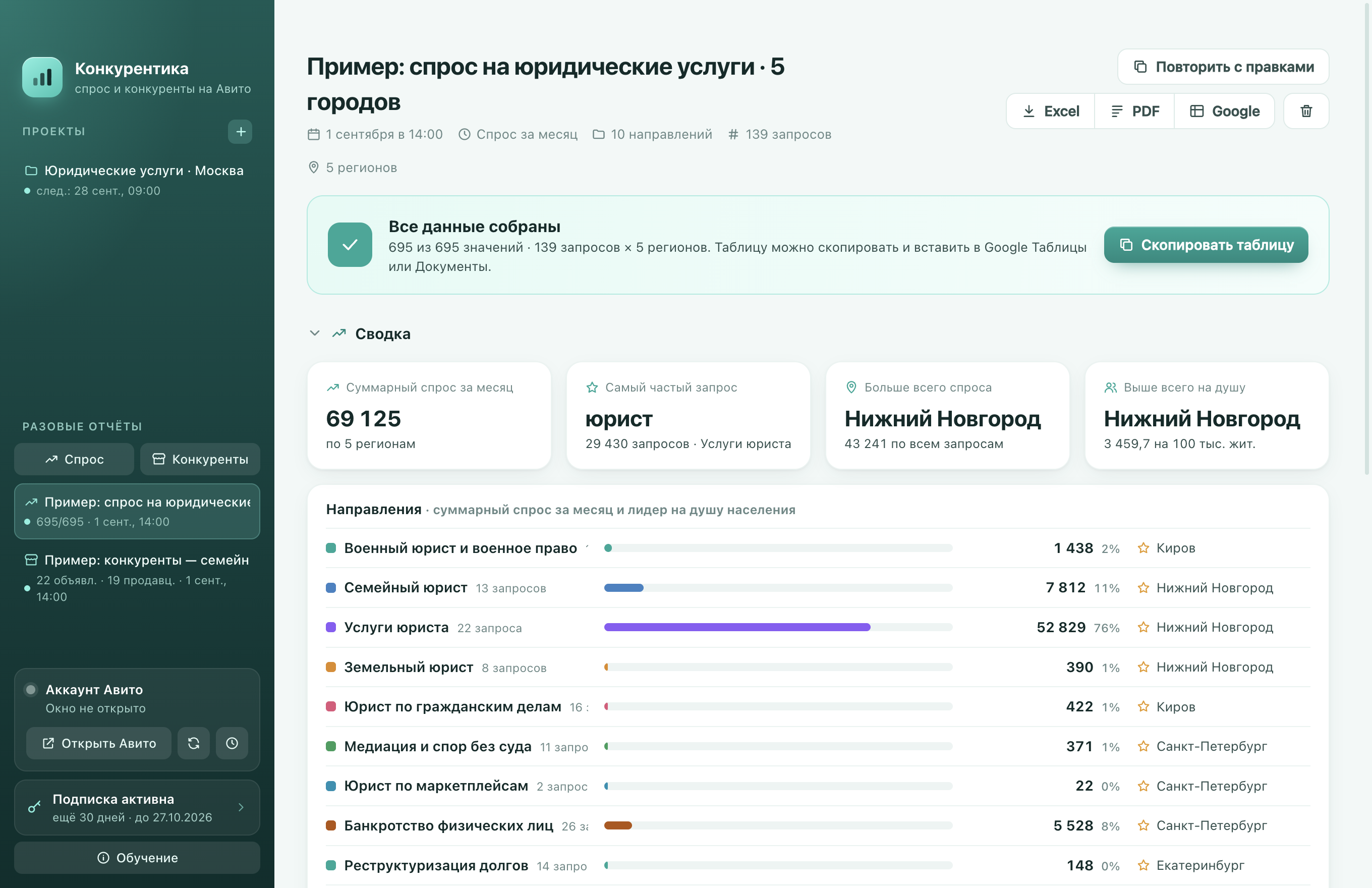Export report to Excel
Image resolution: width=1372 pixels, height=888 pixels.
click(1050, 112)
